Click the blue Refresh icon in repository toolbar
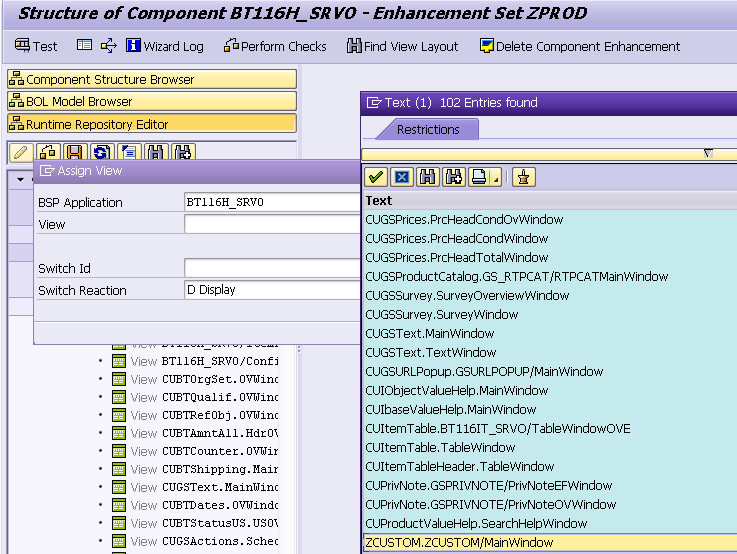737x554 pixels. pos(102,152)
